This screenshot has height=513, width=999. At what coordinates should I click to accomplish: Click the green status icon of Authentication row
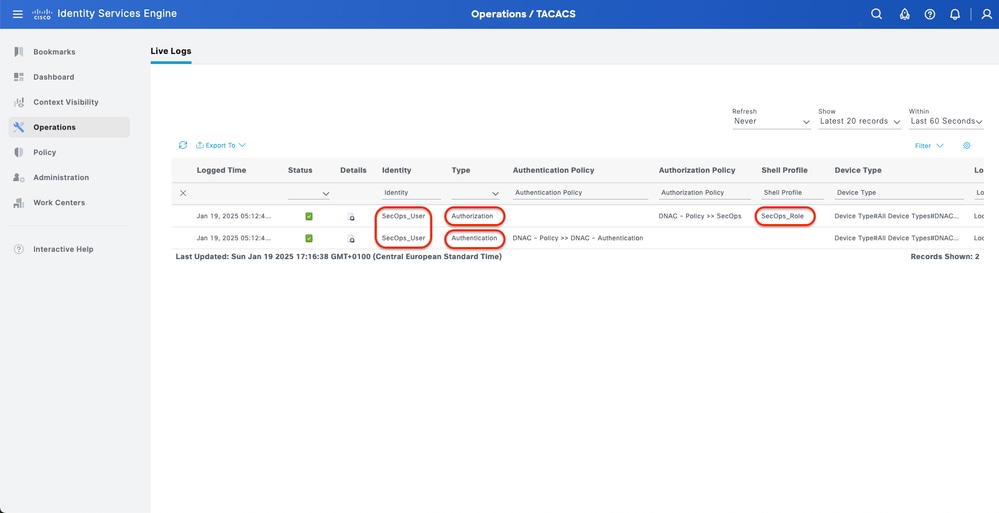coord(309,238)
